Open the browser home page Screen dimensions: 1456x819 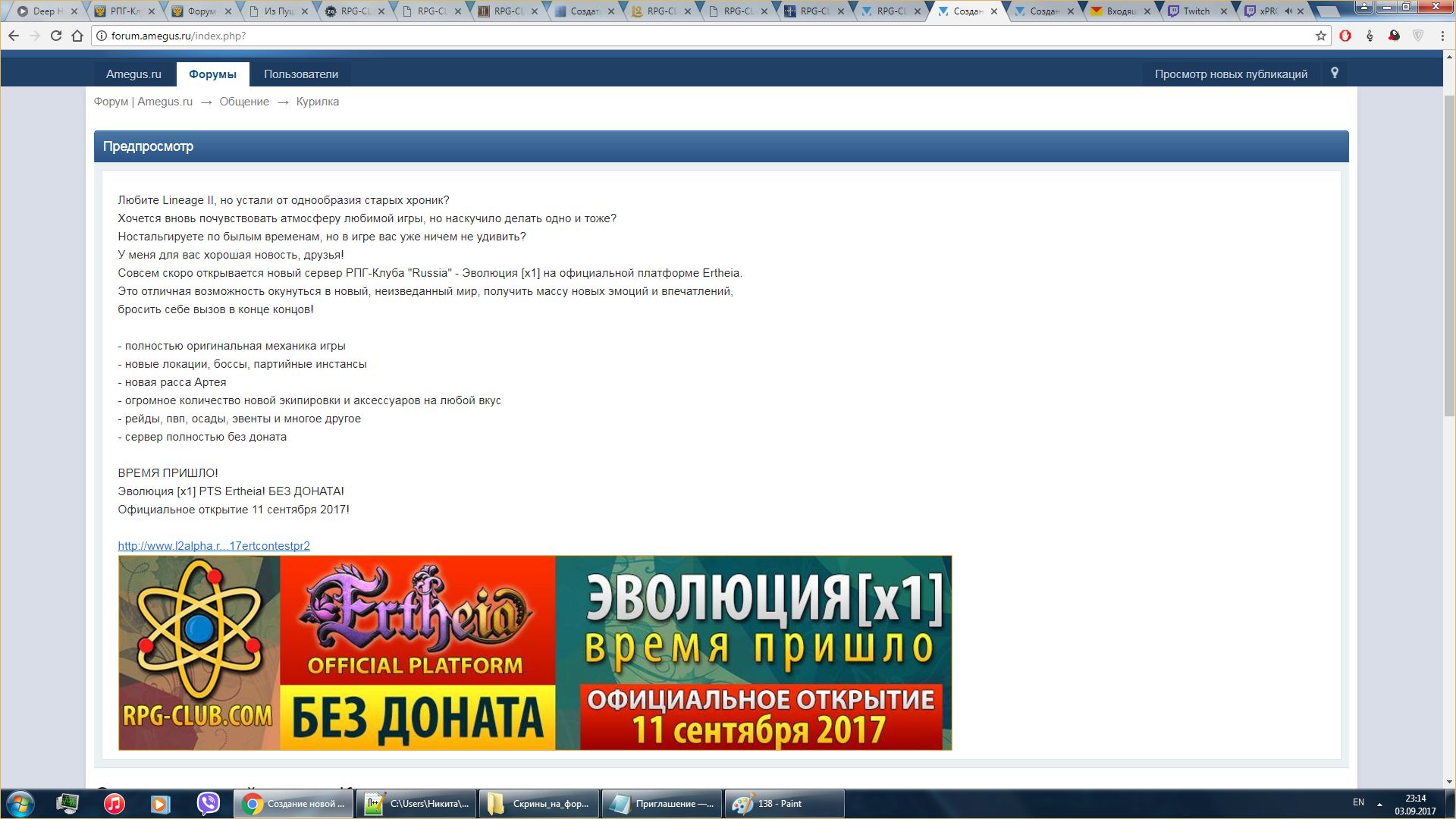tap(77, 36)
